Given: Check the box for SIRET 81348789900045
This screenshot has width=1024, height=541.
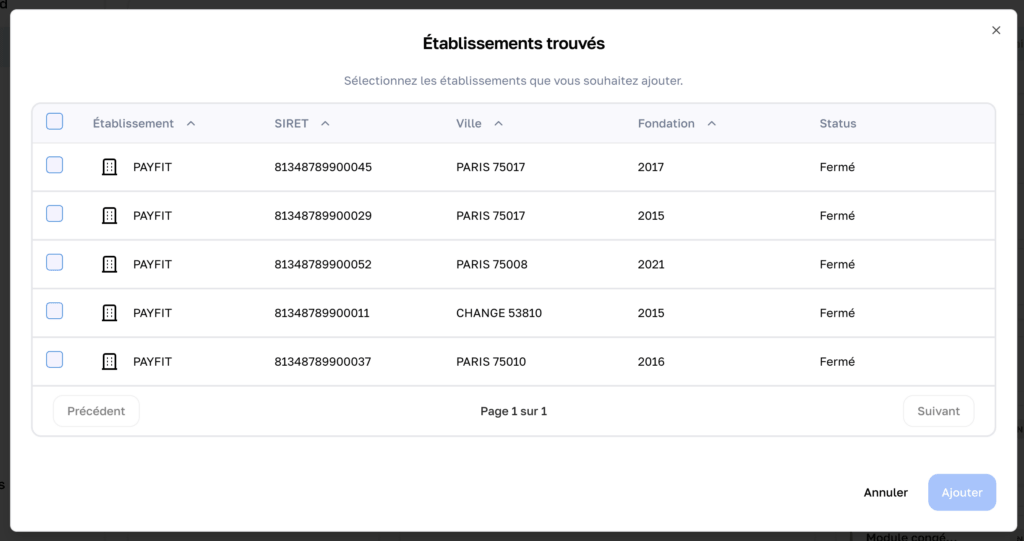Looking at the screenshot, I should (55, 165).
